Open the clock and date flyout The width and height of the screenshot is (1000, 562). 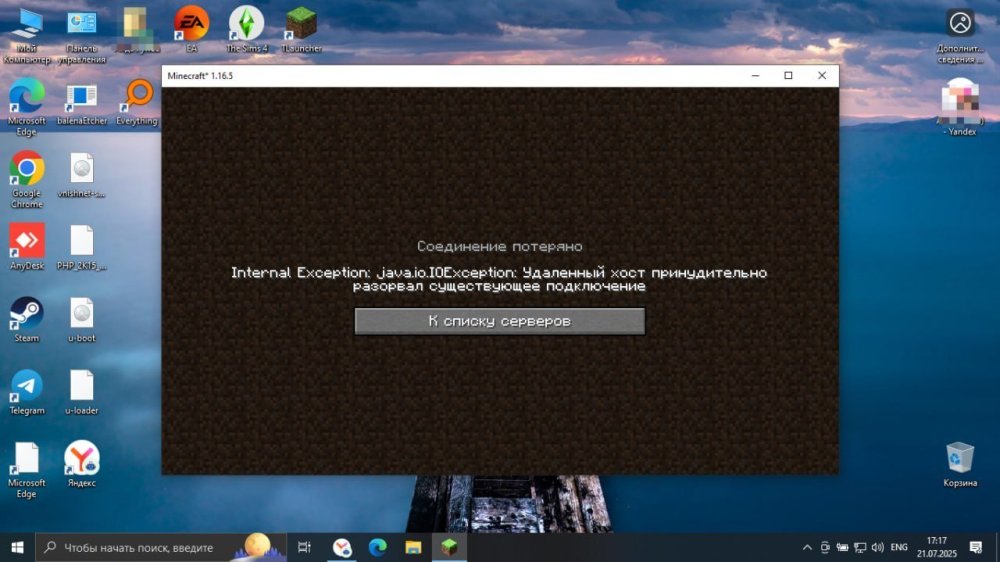937,547
